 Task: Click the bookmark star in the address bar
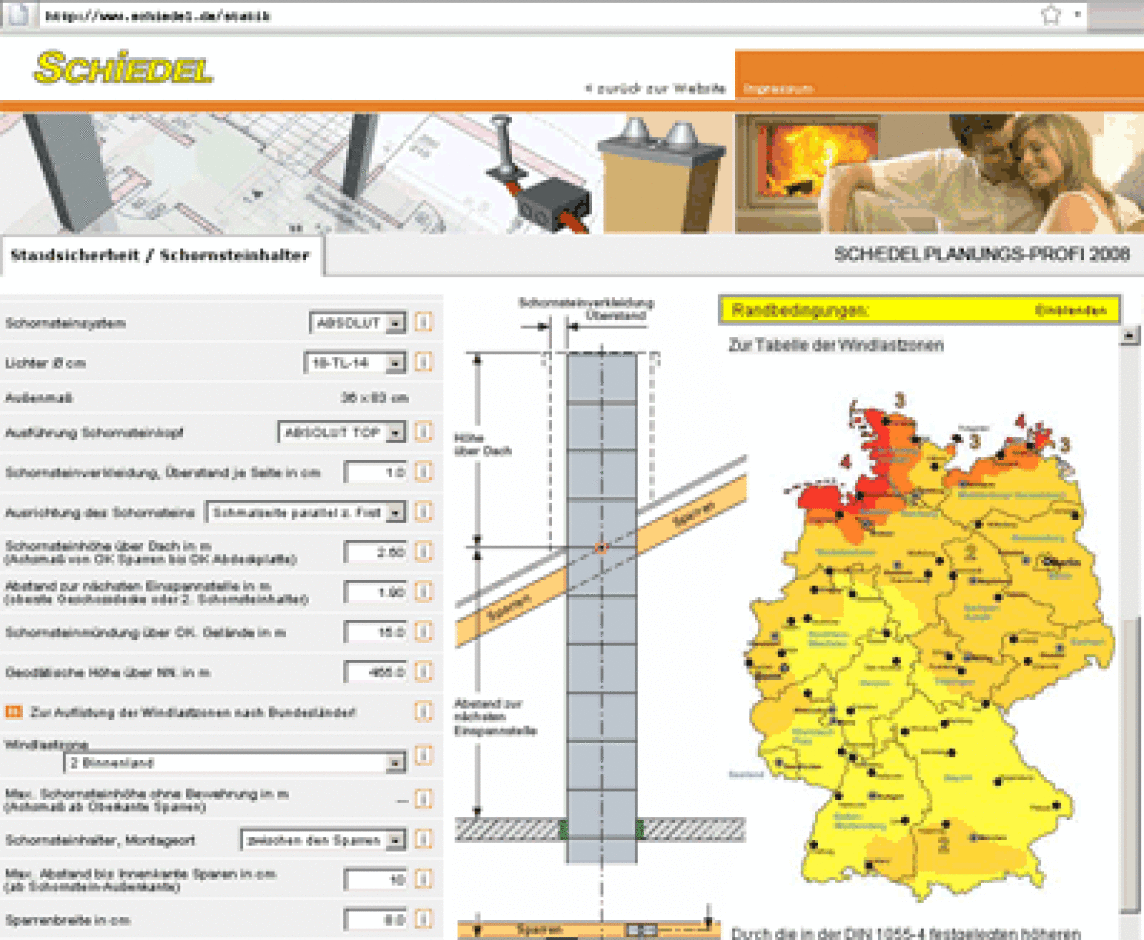tap(1051, 15)
